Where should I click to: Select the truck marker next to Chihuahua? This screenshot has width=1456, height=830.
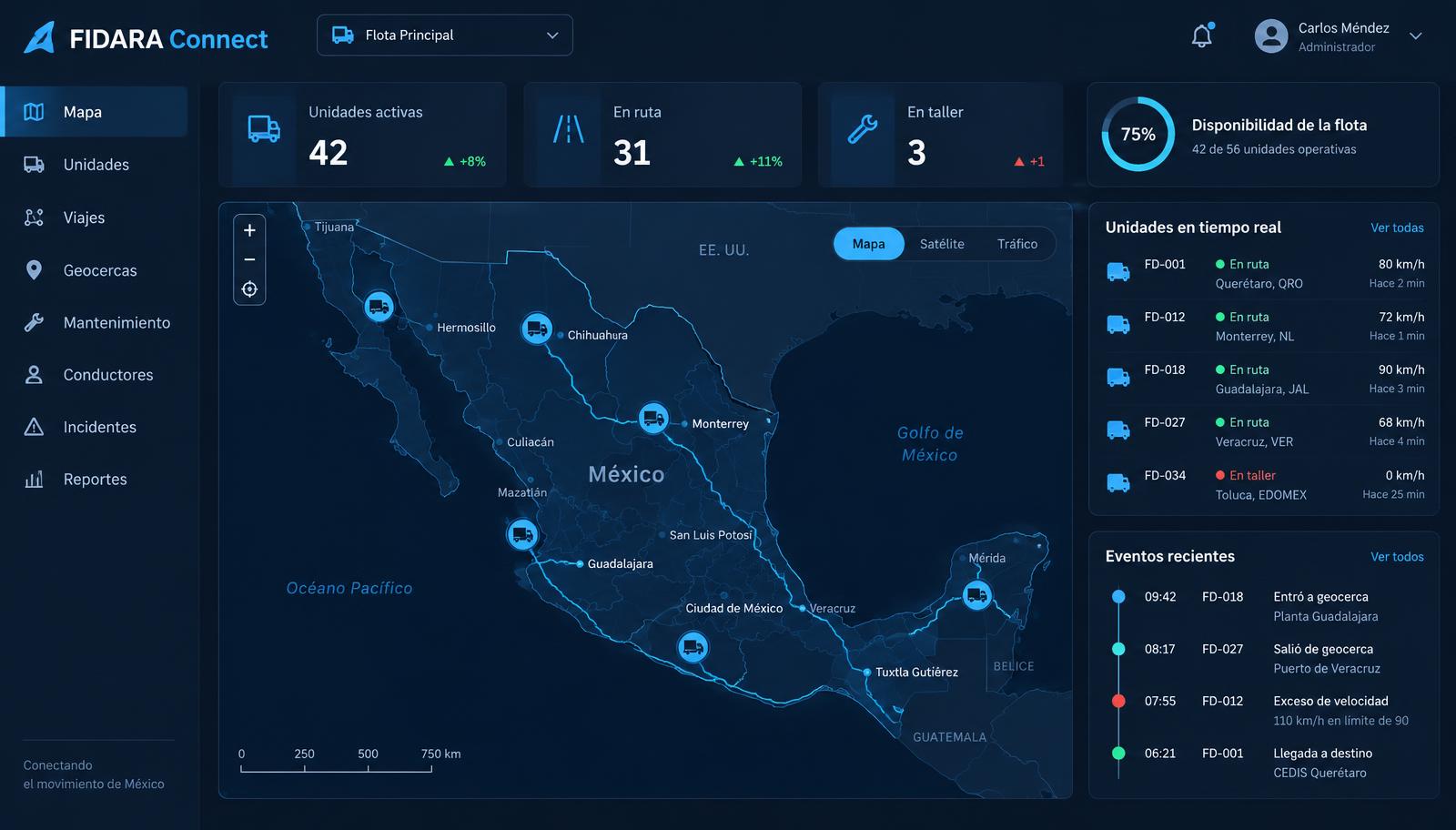[x=537, y=328]
